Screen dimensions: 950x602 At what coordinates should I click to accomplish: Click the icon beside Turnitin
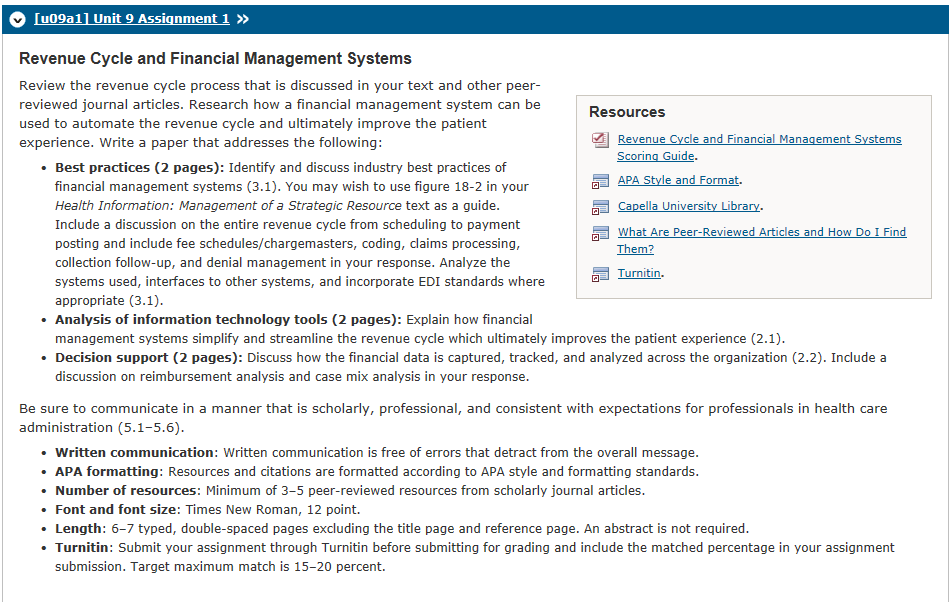click(600, 274)
